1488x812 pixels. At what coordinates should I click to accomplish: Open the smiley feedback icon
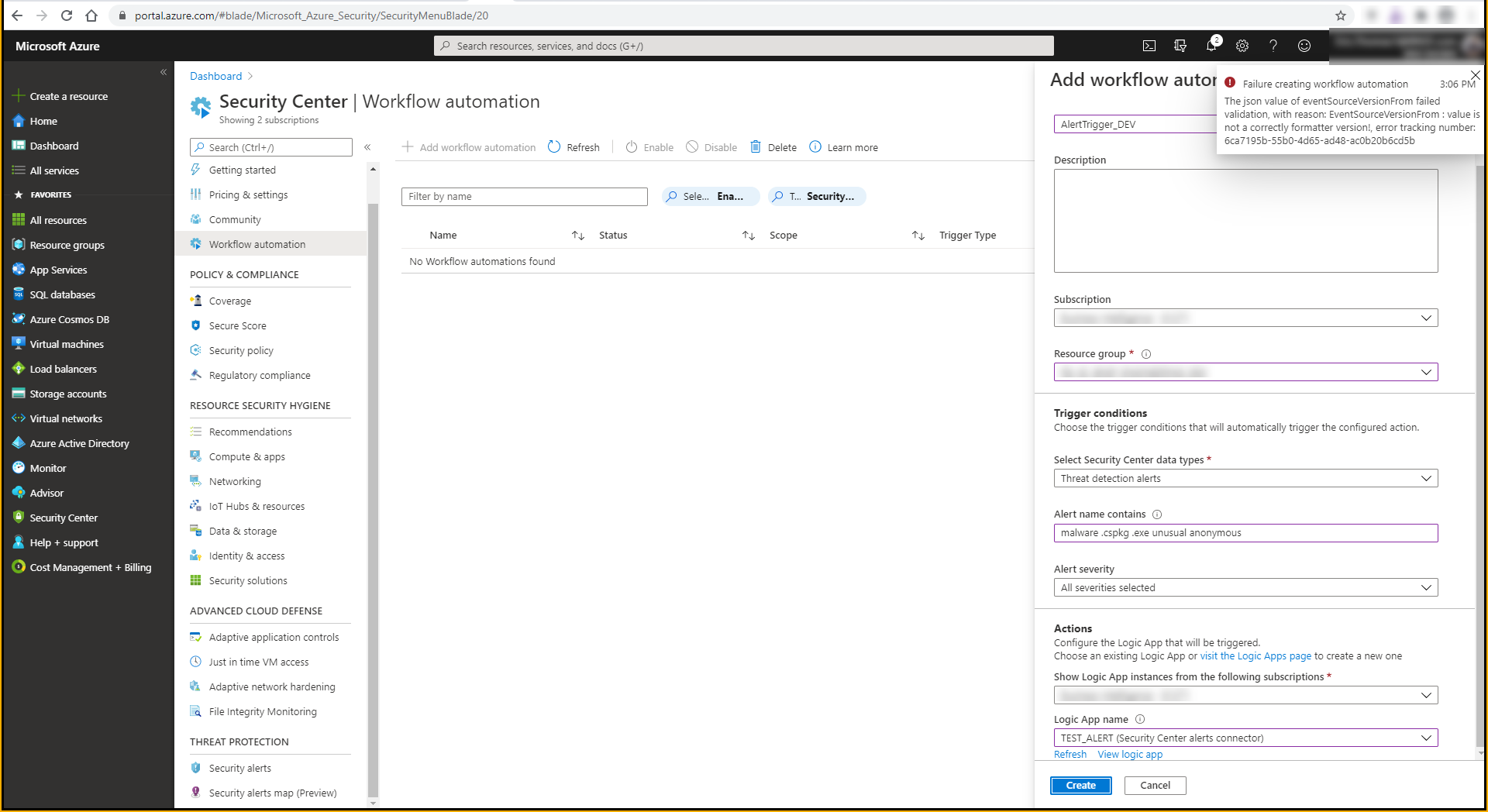(1304, 46)
